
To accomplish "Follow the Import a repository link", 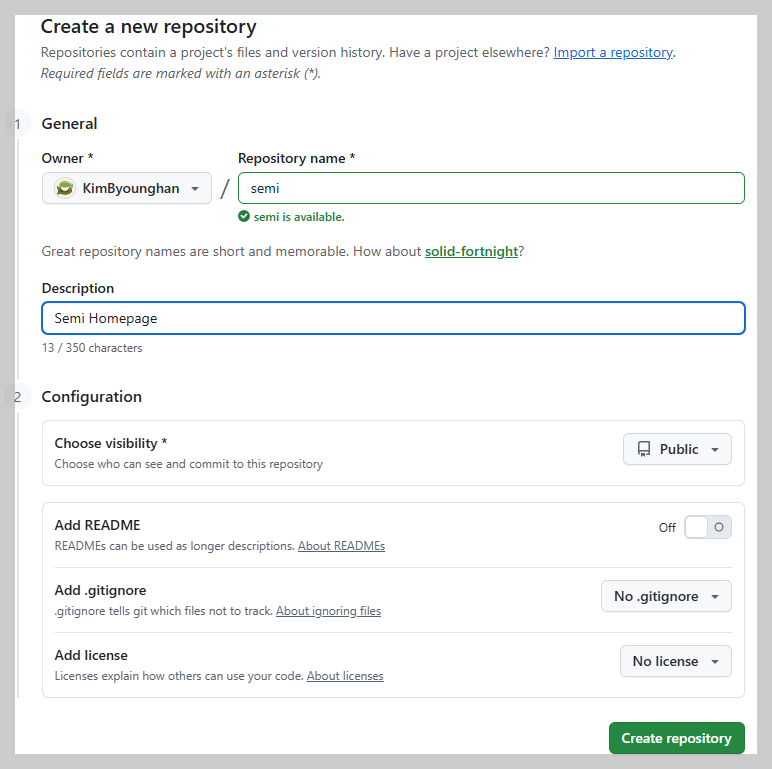I will [613, 52].
